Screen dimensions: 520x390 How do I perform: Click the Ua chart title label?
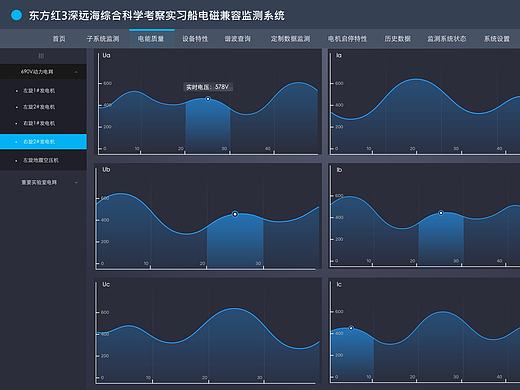click(x=106, y=55)
